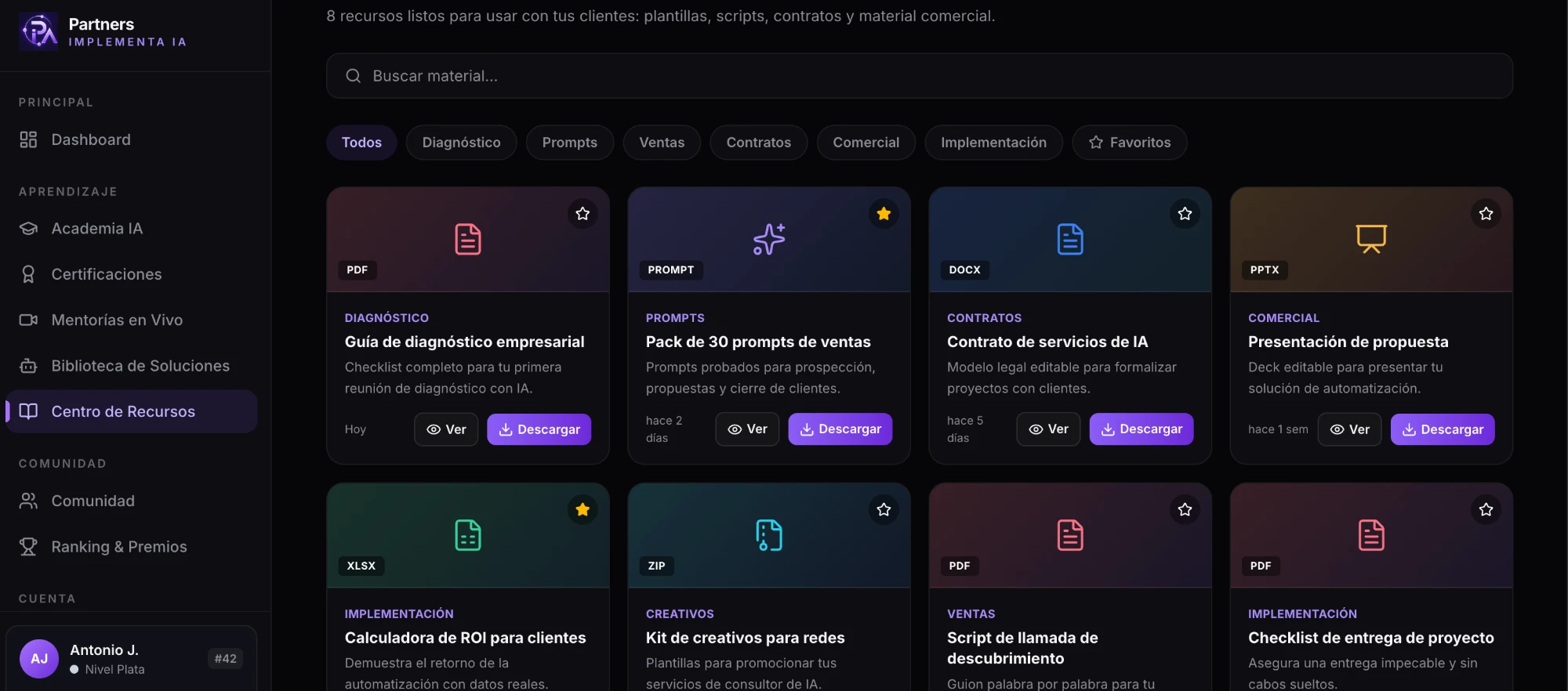Open Mentorías en Vivo page
Viewport: 1568px width, 691px height.
coord(131,320)
